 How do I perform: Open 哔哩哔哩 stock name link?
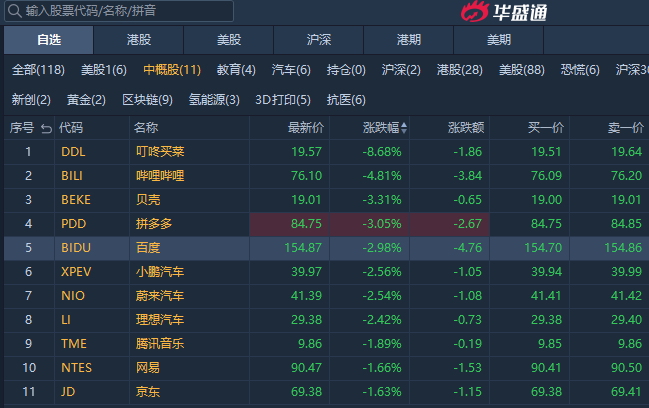(160, 175)
